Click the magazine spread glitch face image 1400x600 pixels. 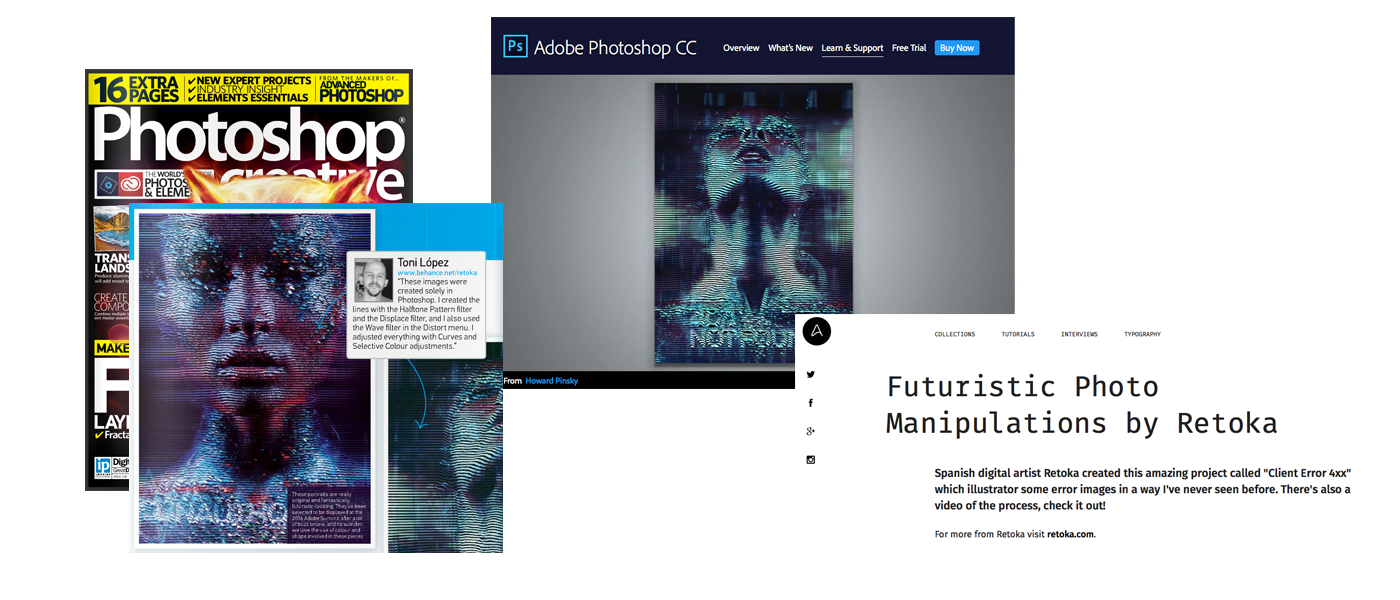(x=253, y=379)
